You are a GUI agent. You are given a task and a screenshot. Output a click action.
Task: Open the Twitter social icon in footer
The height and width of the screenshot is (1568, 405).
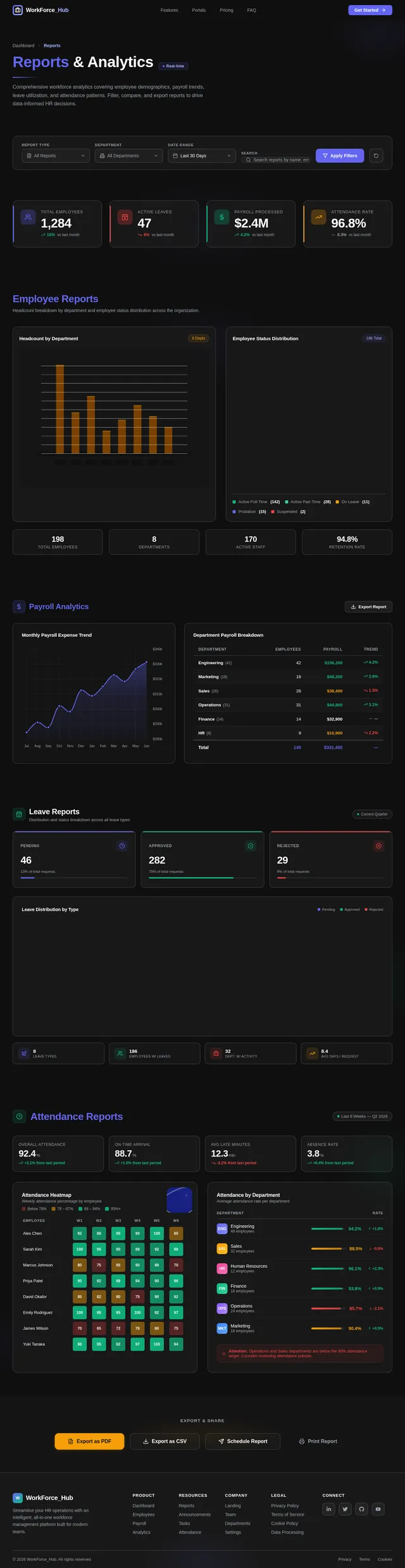pyautogui.click(x=345, y=1509)
